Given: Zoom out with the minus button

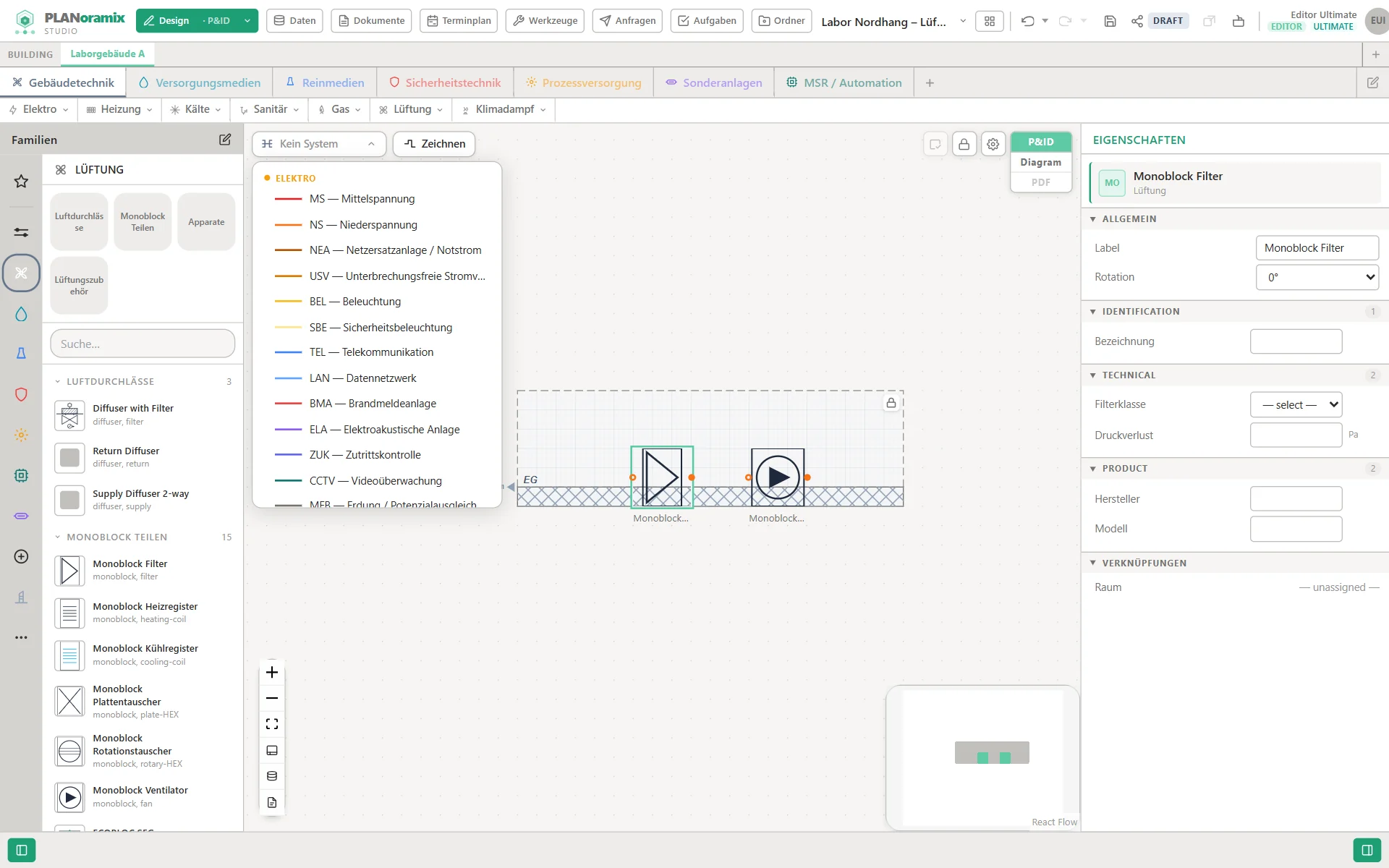Looking at the screenshot, I should tap(272, 698).
